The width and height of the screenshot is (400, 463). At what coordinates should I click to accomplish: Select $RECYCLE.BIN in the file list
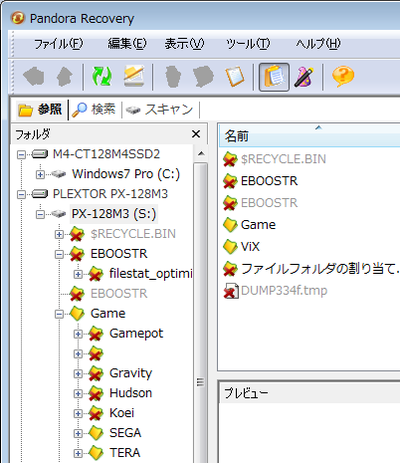283,159
